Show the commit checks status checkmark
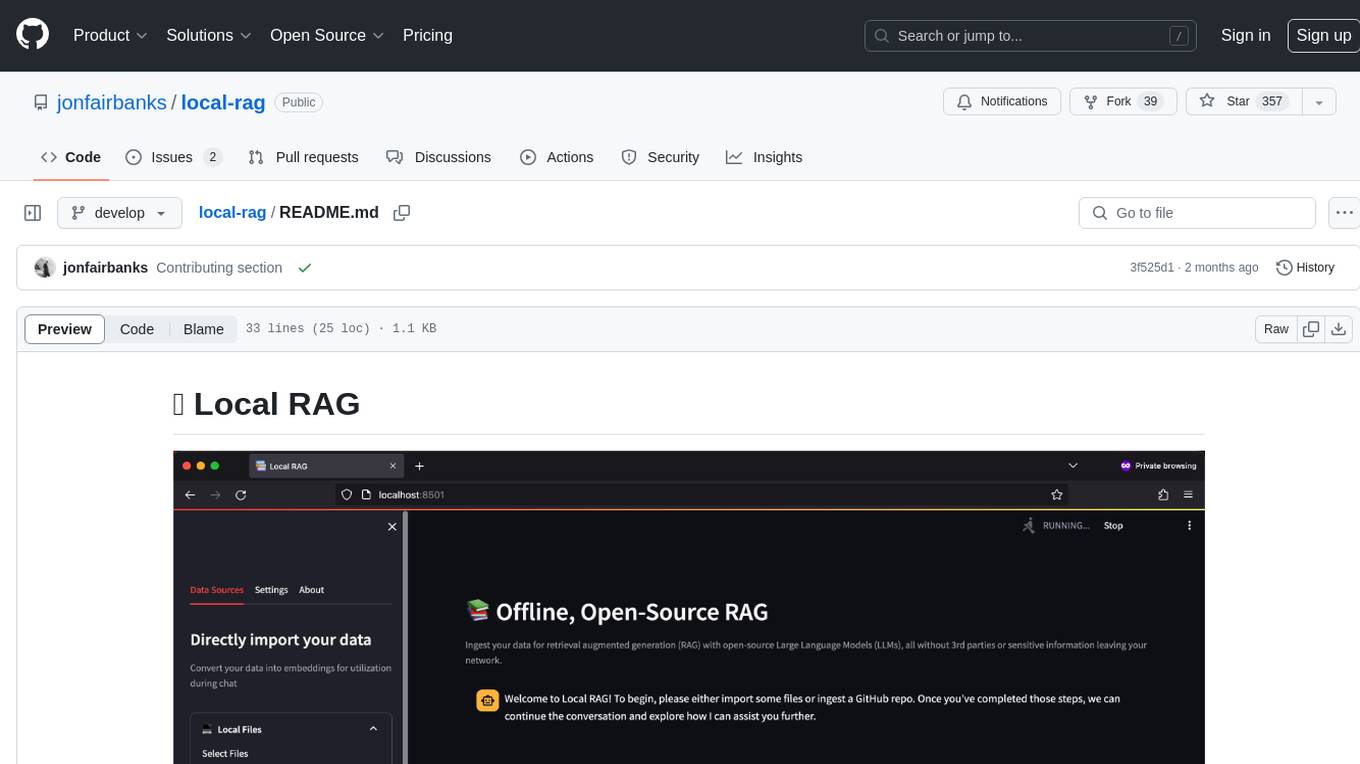Image resolution: width=1360 pixels, height=764 pixels. point(305,268)
